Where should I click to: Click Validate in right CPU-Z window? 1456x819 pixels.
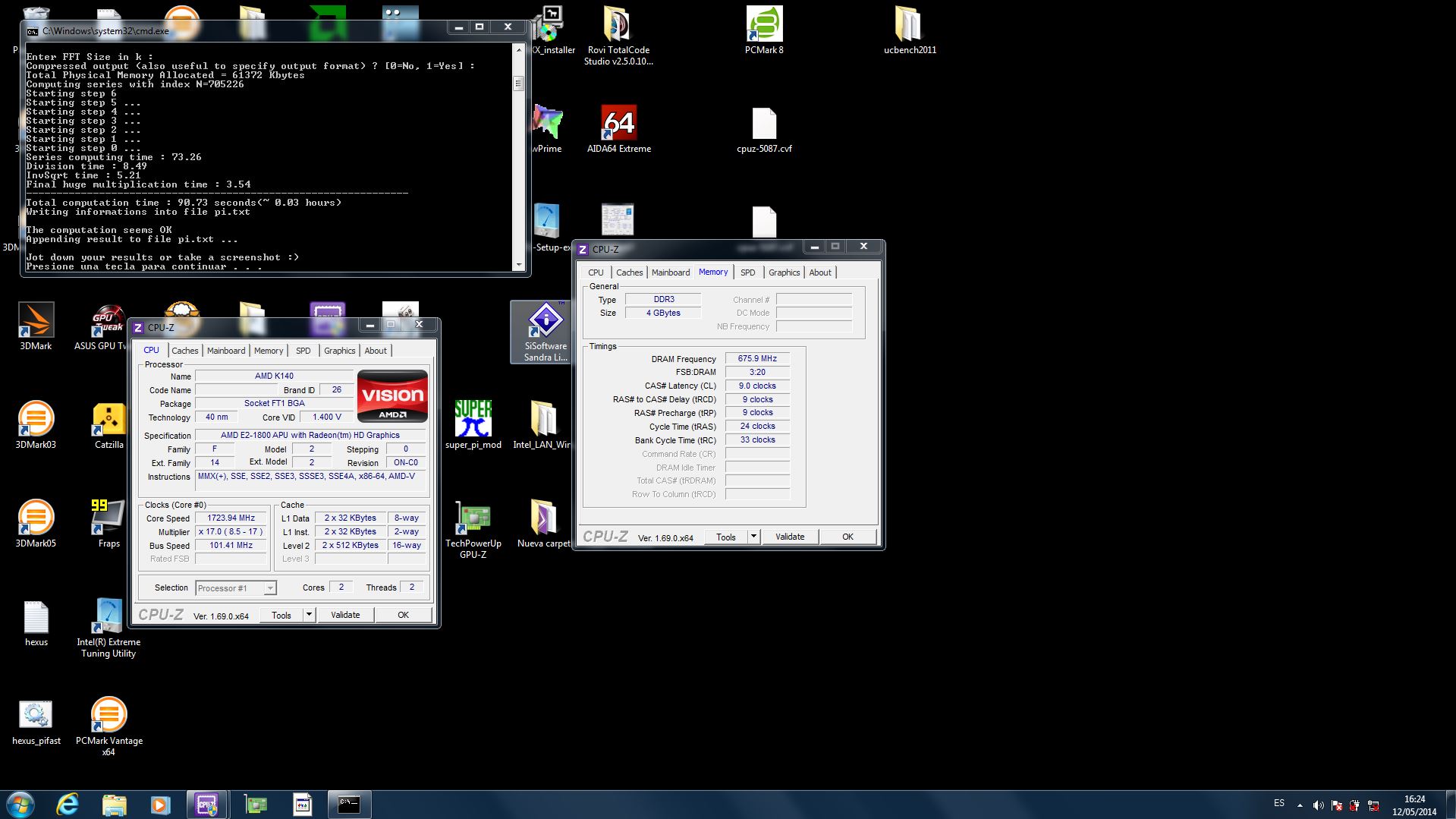click(x=790, y=537)
